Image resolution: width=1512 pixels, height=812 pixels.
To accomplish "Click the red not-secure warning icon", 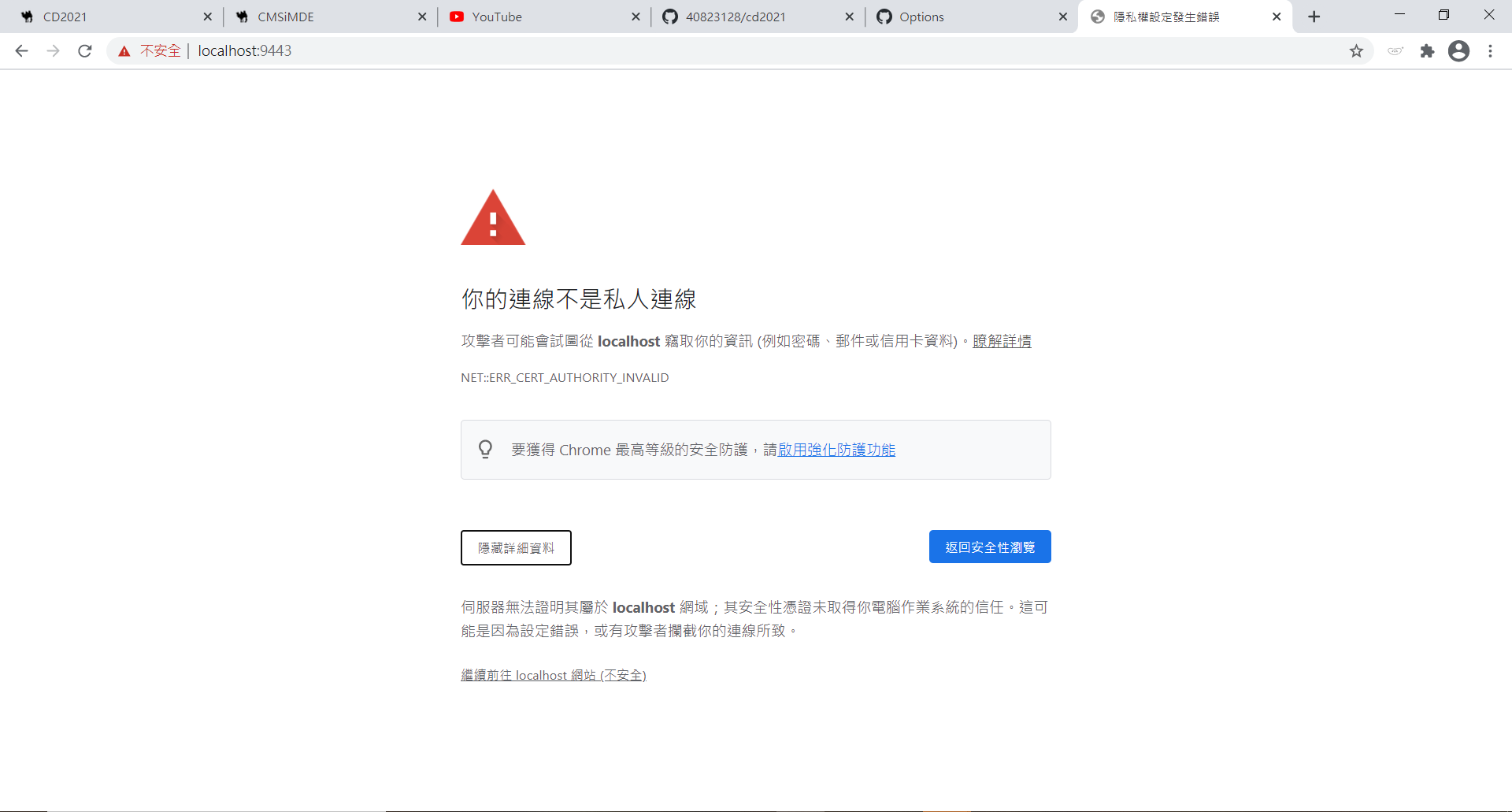I will click(x=124, y=51).
